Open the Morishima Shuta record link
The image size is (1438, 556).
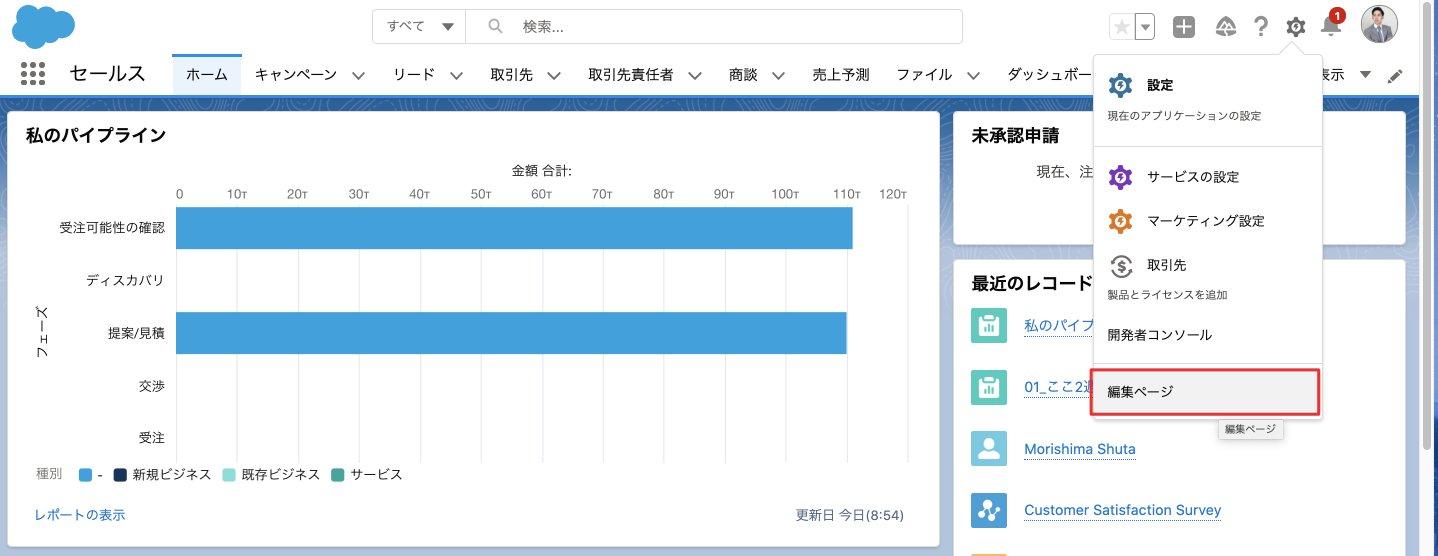[1080, 449]
